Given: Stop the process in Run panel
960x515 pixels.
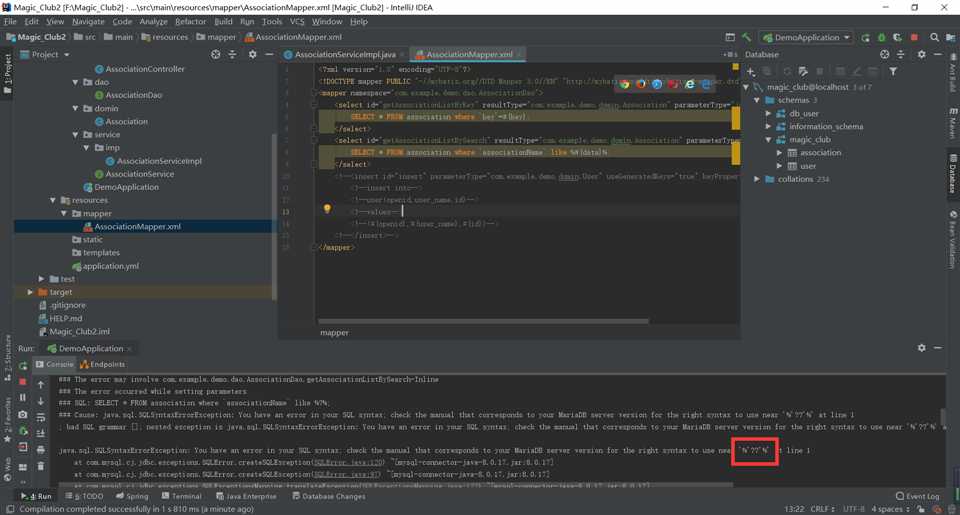Looking at the screenshot, I should click(23, 382).
